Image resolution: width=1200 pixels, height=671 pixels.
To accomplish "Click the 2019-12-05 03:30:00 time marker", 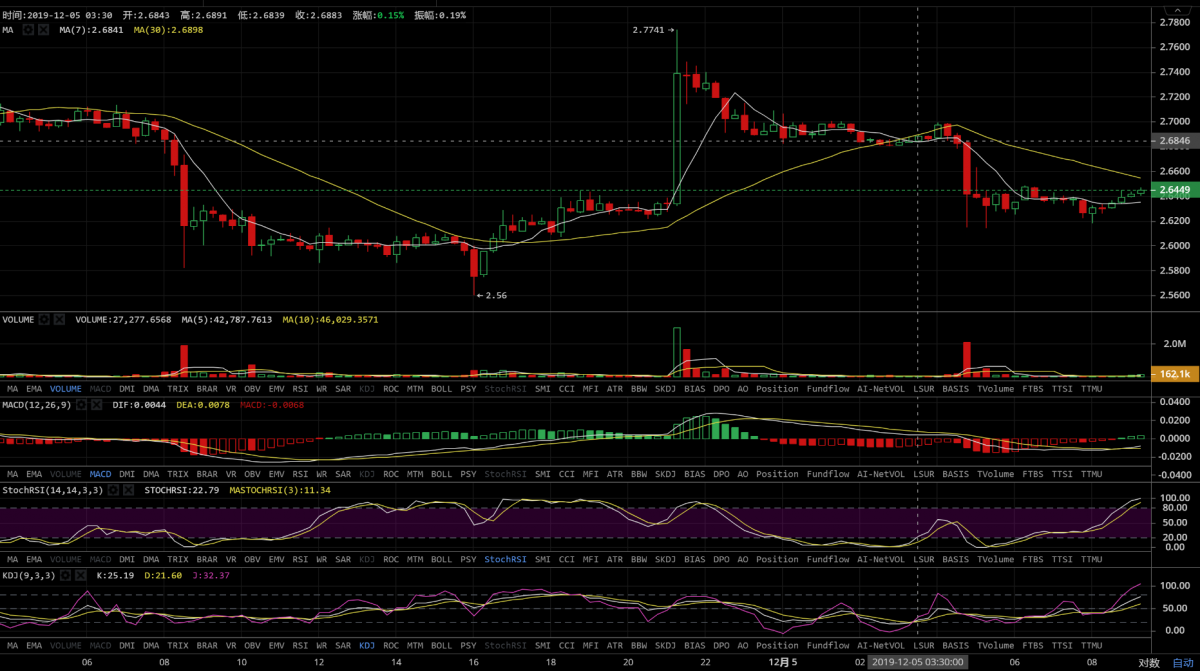I will [x=918, y=662].
